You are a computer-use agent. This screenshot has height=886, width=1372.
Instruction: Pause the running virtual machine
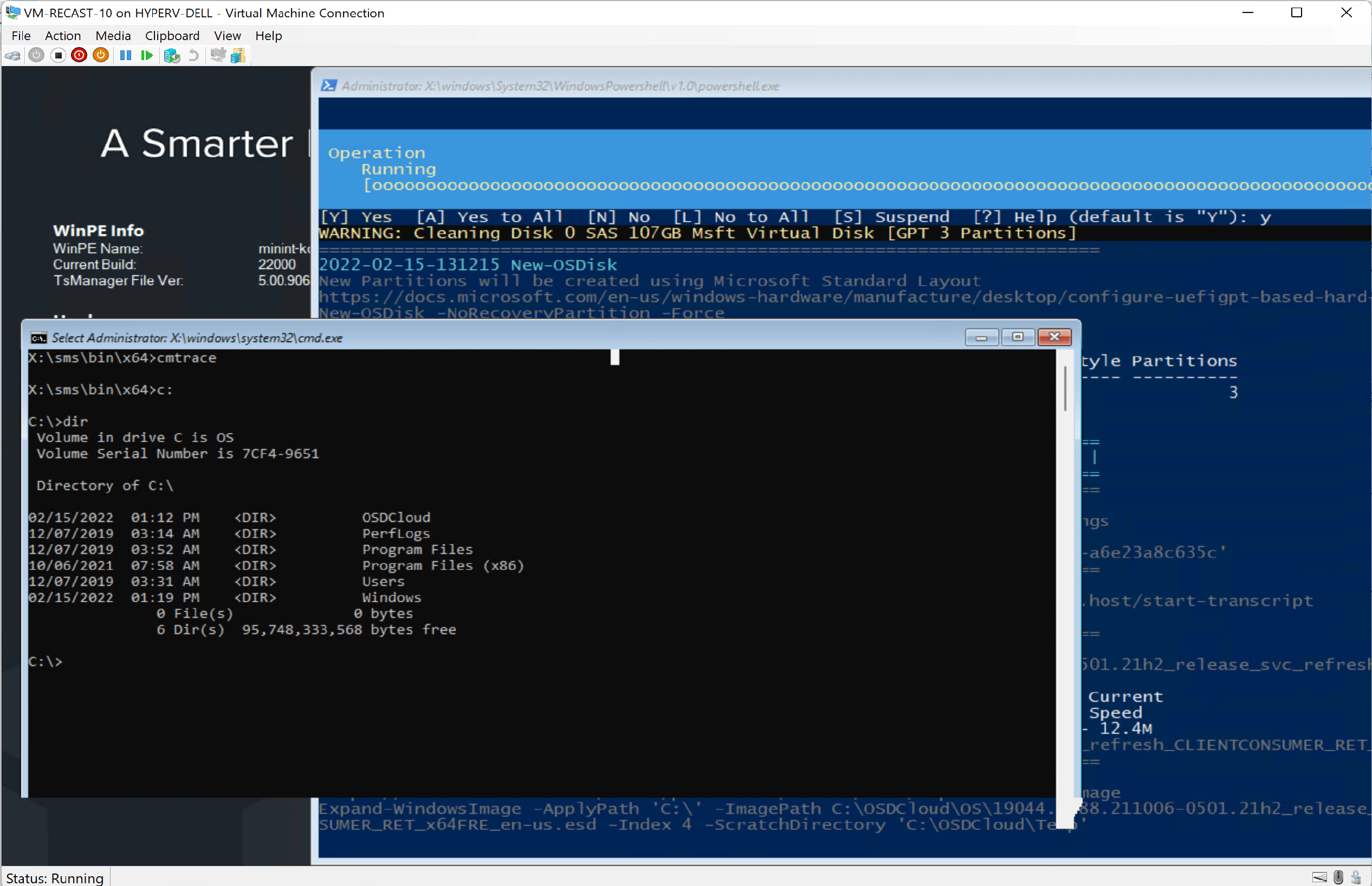pyautogui.click(x=126, y=55)
